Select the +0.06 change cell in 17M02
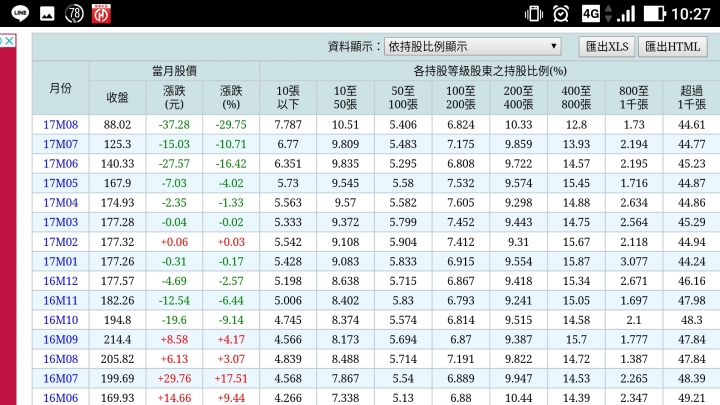The width and height of the screenshot is (720, 405). tap(174, 242)
